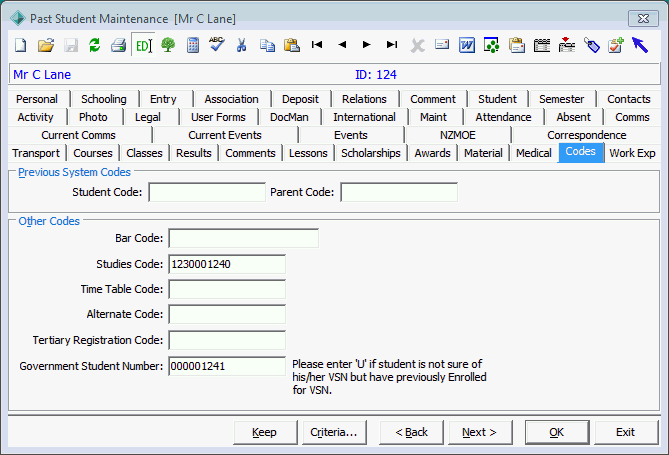Click the blue pointer arrow icon
The height and width of the screenshot is (455, 669).
click(x=640, y=45)
